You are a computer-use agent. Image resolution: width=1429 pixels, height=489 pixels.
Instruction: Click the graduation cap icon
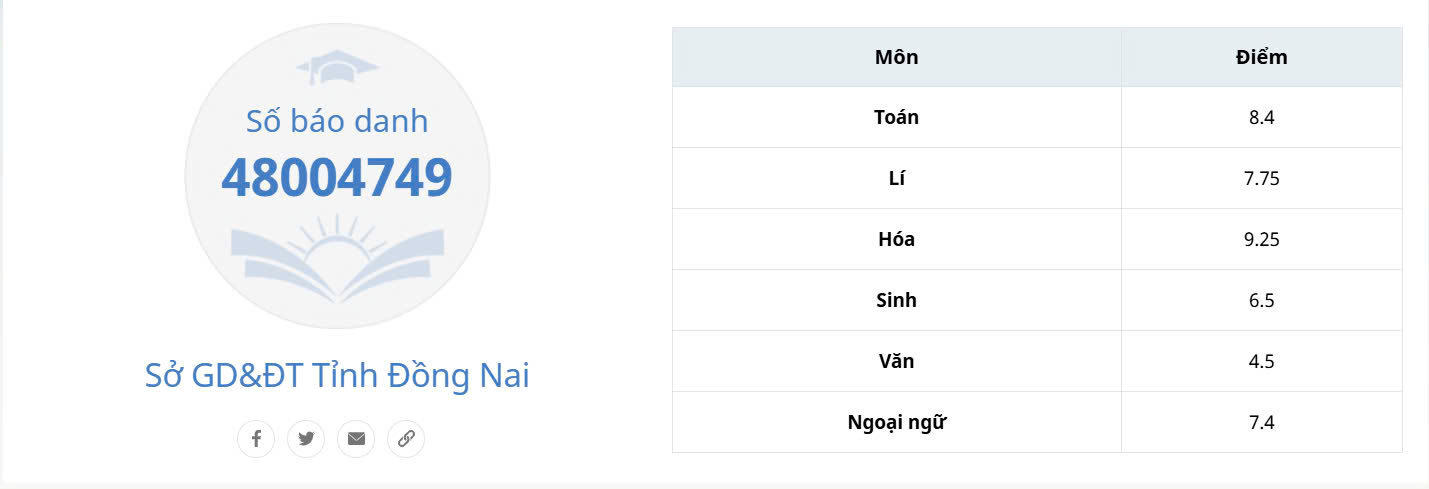337,68
